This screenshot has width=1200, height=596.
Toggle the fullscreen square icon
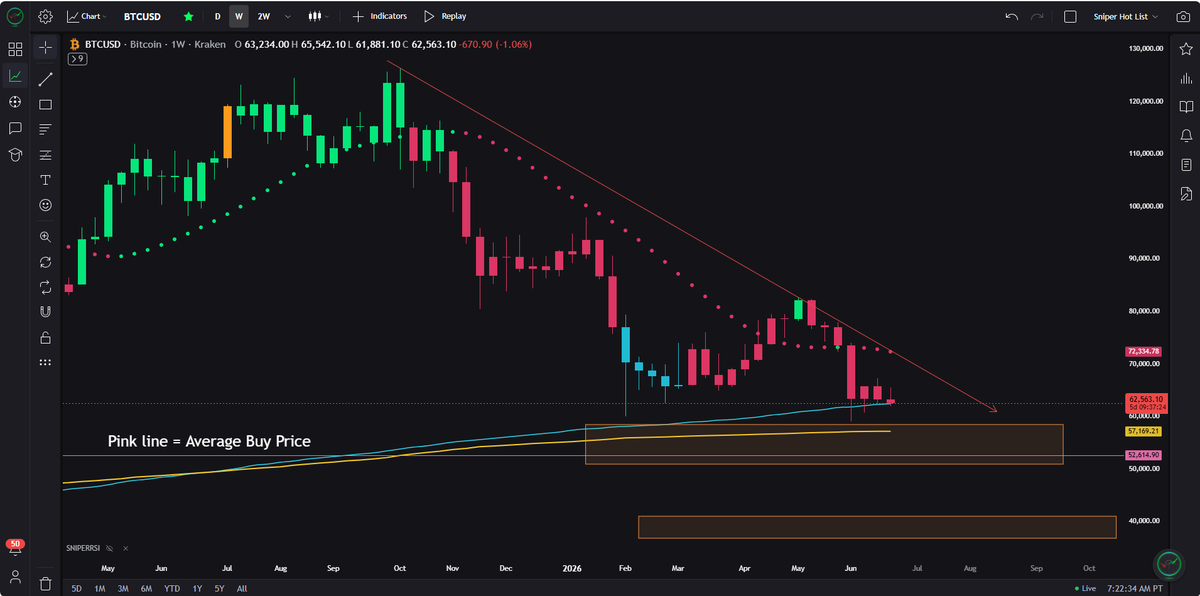point(1070,16)
